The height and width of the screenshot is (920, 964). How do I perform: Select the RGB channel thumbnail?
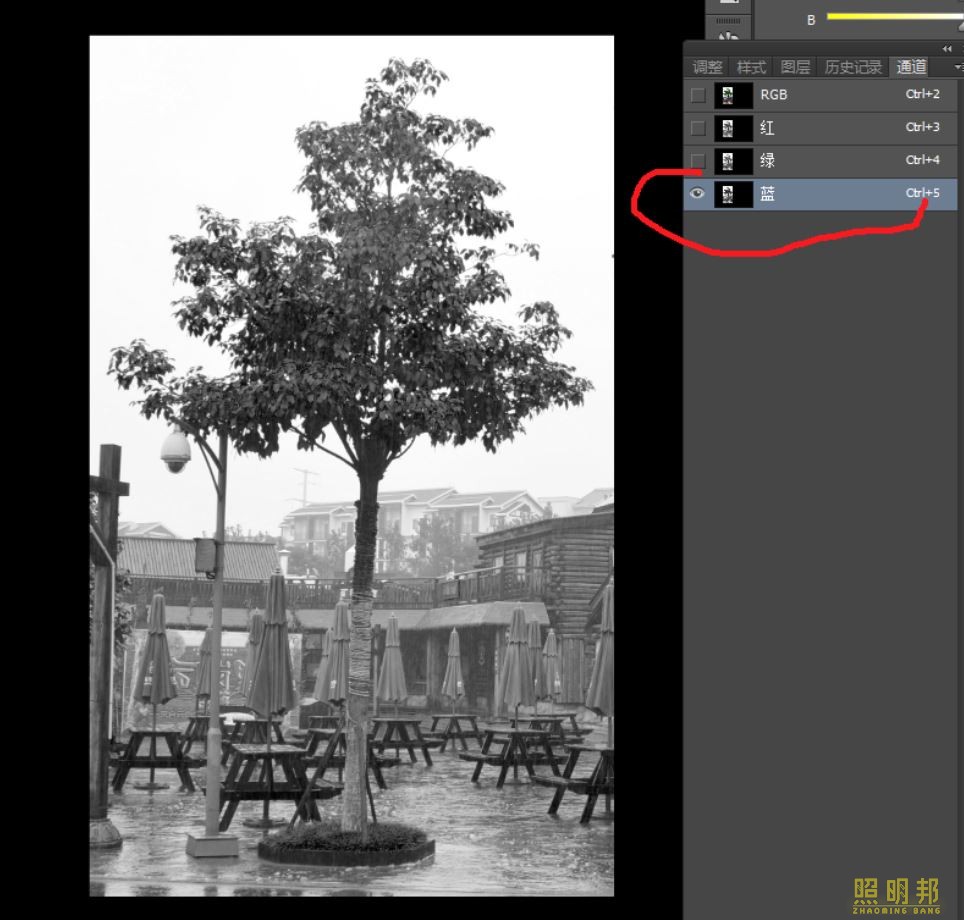tap(733, 95)
